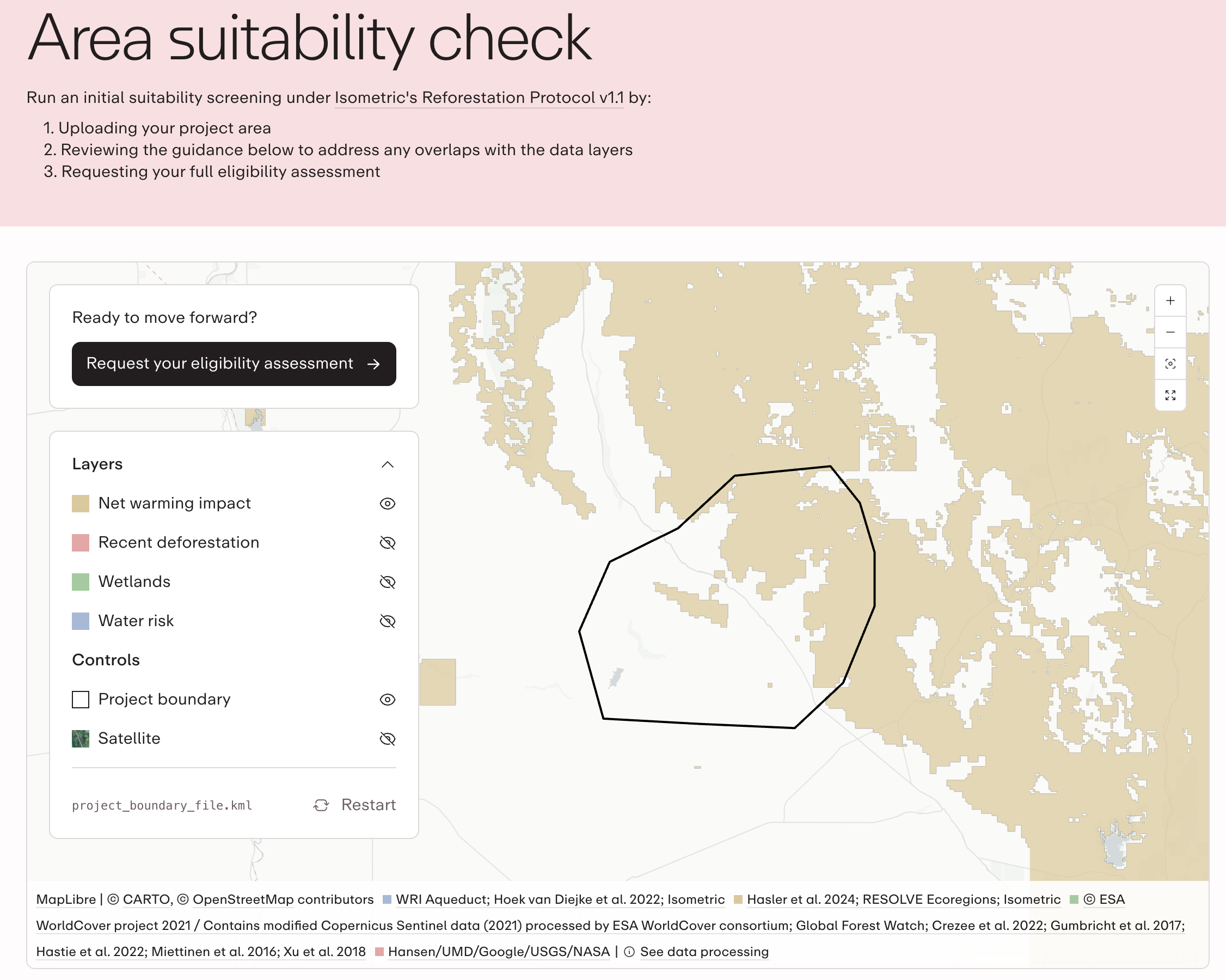Click the data processing info icon
1226x980 pixels.
pos(629,952)
